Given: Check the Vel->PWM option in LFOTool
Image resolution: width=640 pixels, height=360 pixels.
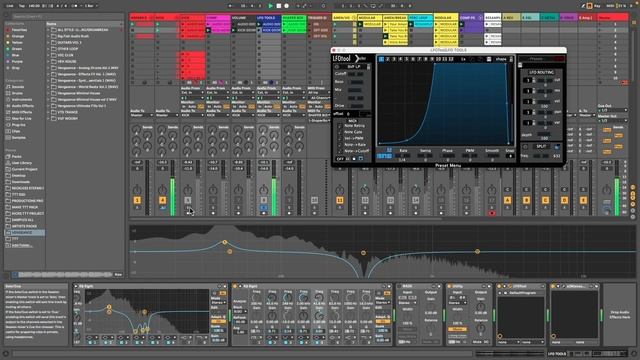Looking at the screenshot, I should (x=340, y=138).
